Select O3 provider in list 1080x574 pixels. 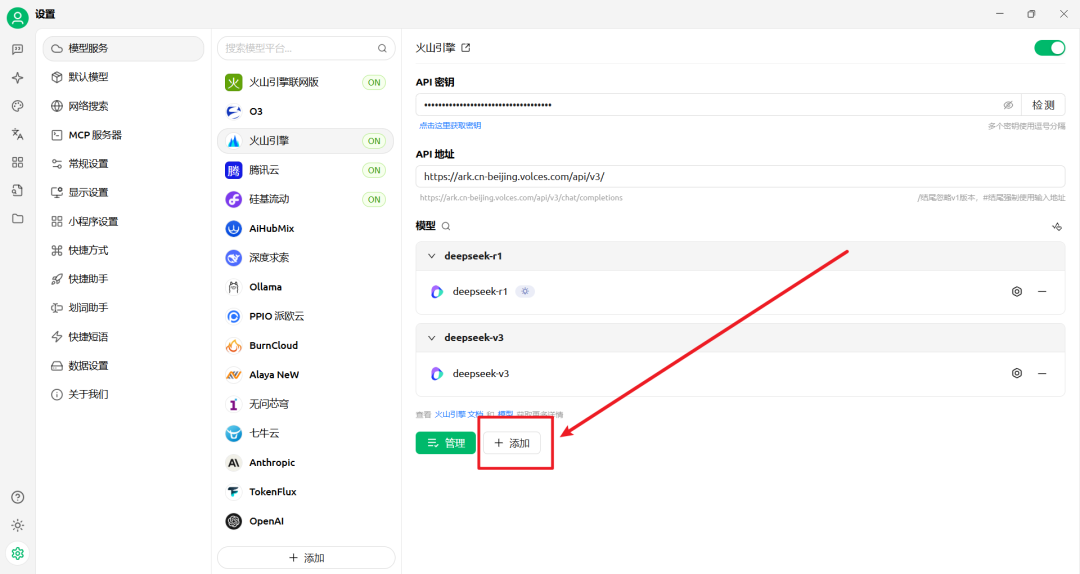[x=306, y=111]
